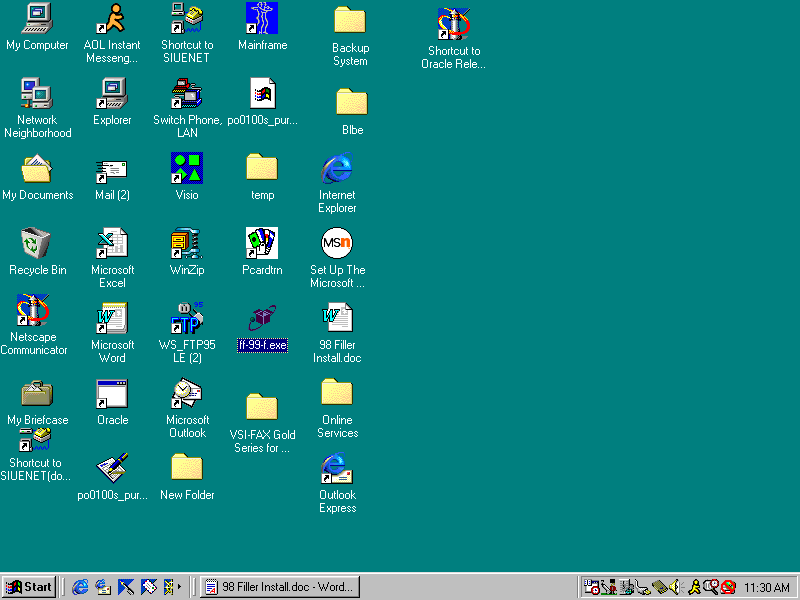Open the Recycle Bin
Image resolution: width=800 pixels, height=600 pixels.
pyautogui.click(x=37, y=244)
